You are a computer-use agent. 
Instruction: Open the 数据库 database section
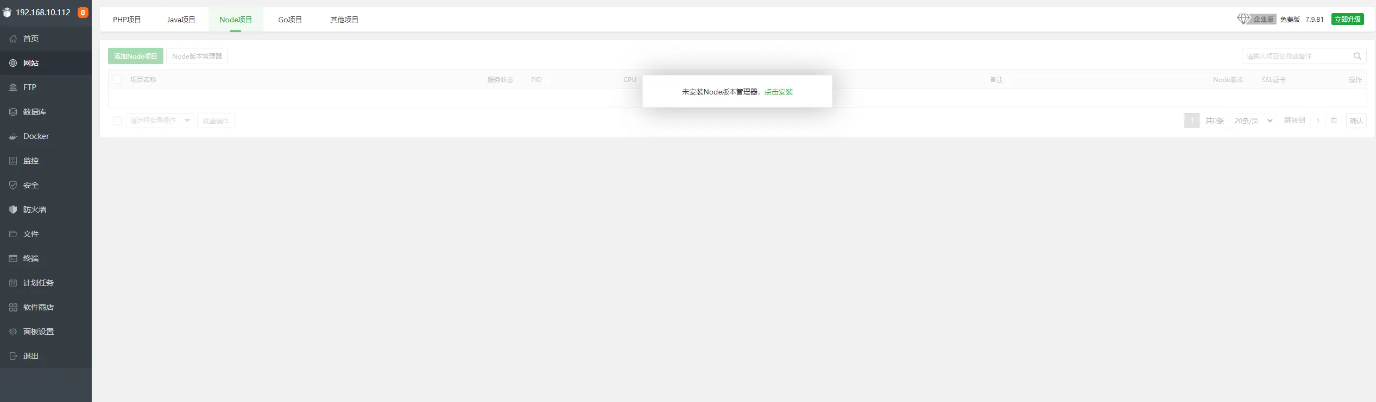tap(34, 112)
